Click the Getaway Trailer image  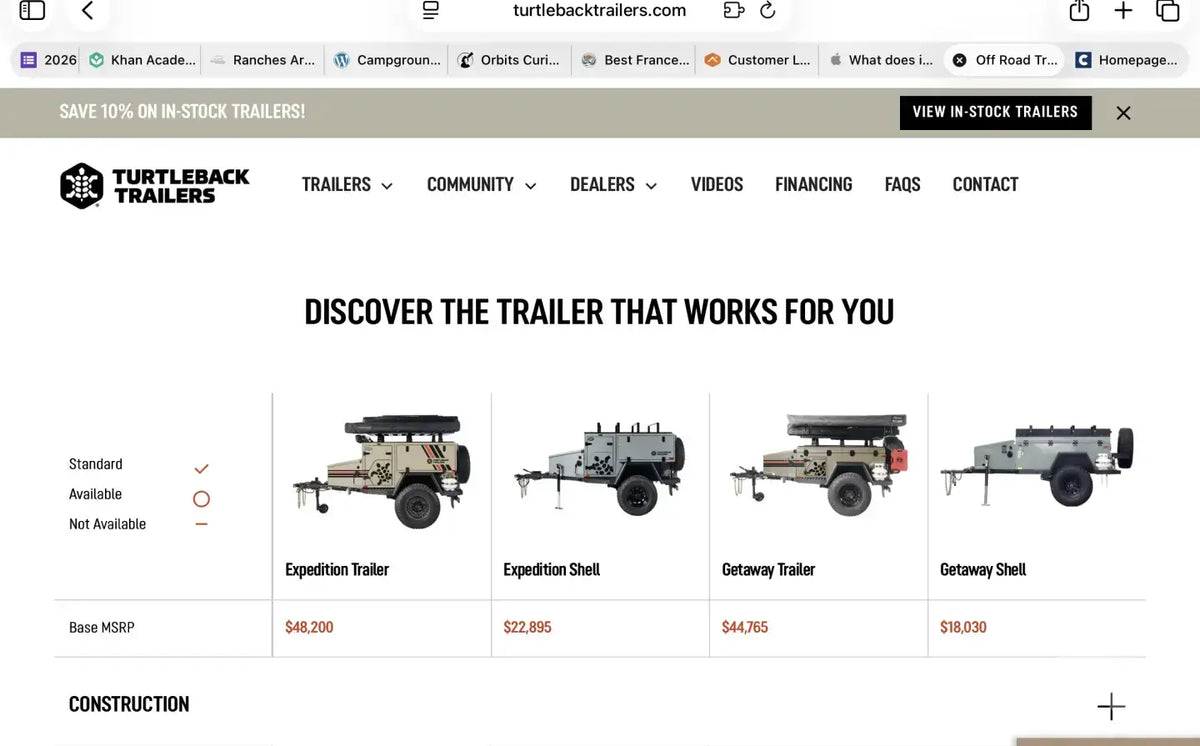pyautogui.click(x=819, y=466)
